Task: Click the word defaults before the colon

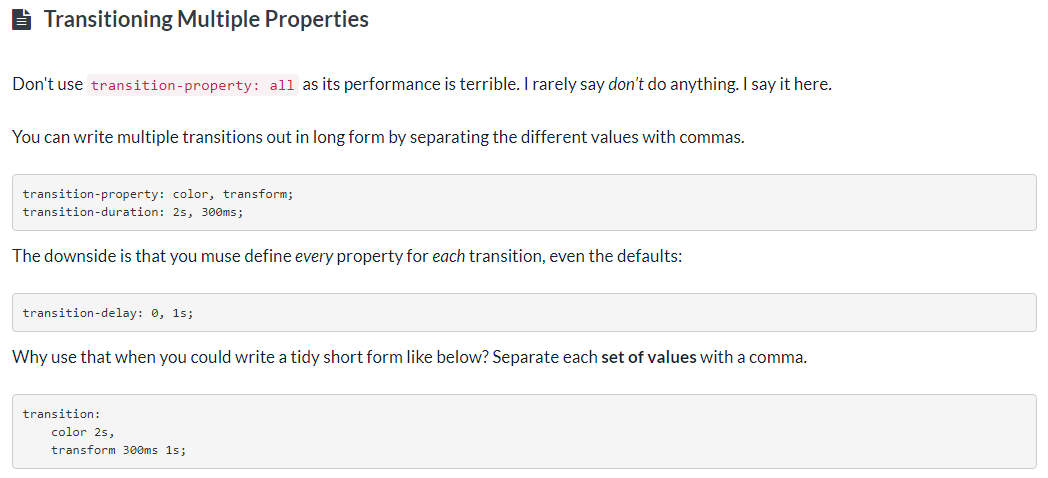Action: (647, 255)
